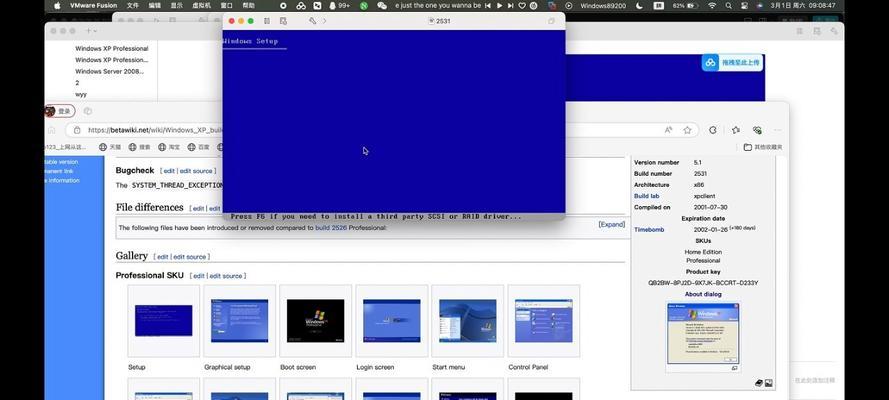The image size is (889, 400).
Task: Click the WeChat menu bar icon
Action: (382, 5)
